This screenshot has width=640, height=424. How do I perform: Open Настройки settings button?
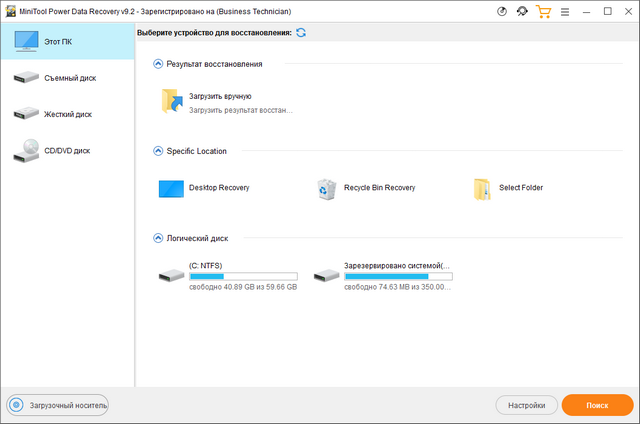coord(526,405)
